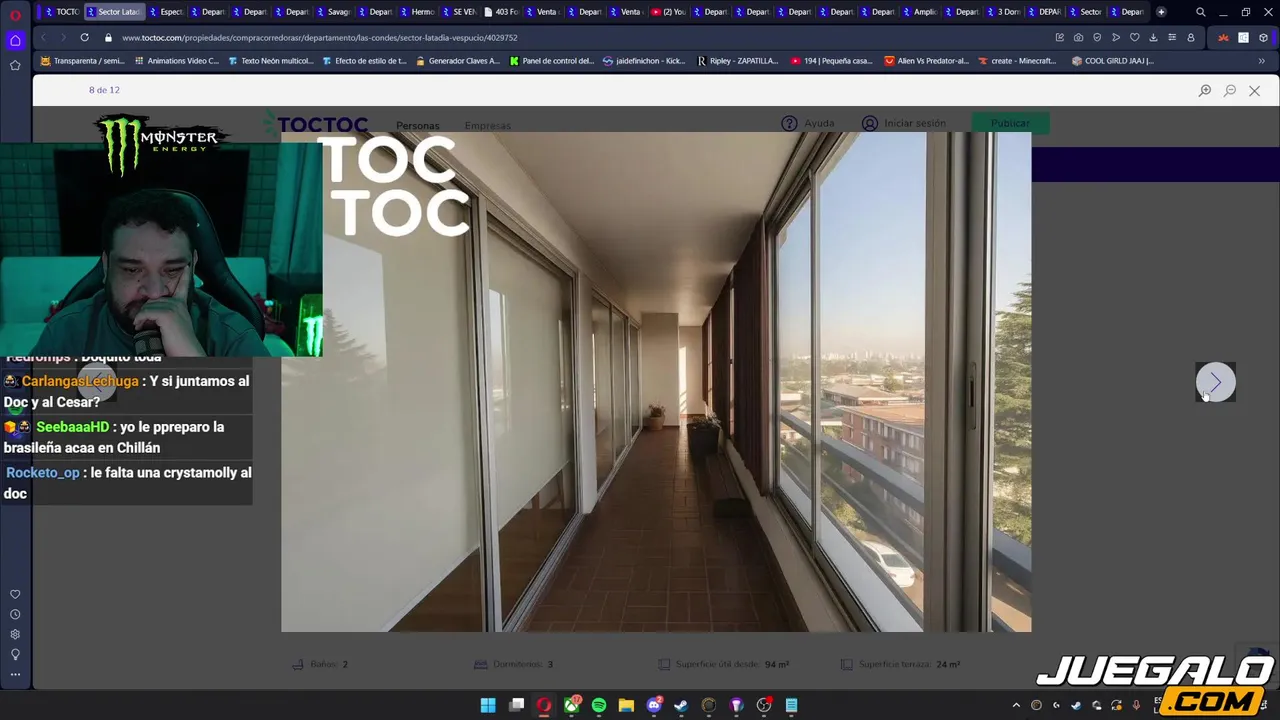The image size is (1280, 720).
Task: Go forward with the browser arrow
Action: point(63,37)
